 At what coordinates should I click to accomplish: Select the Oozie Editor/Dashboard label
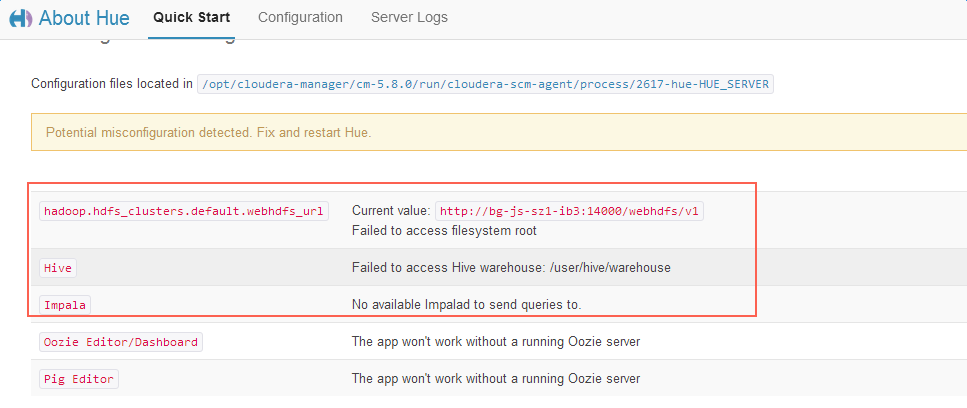point(120,342)
